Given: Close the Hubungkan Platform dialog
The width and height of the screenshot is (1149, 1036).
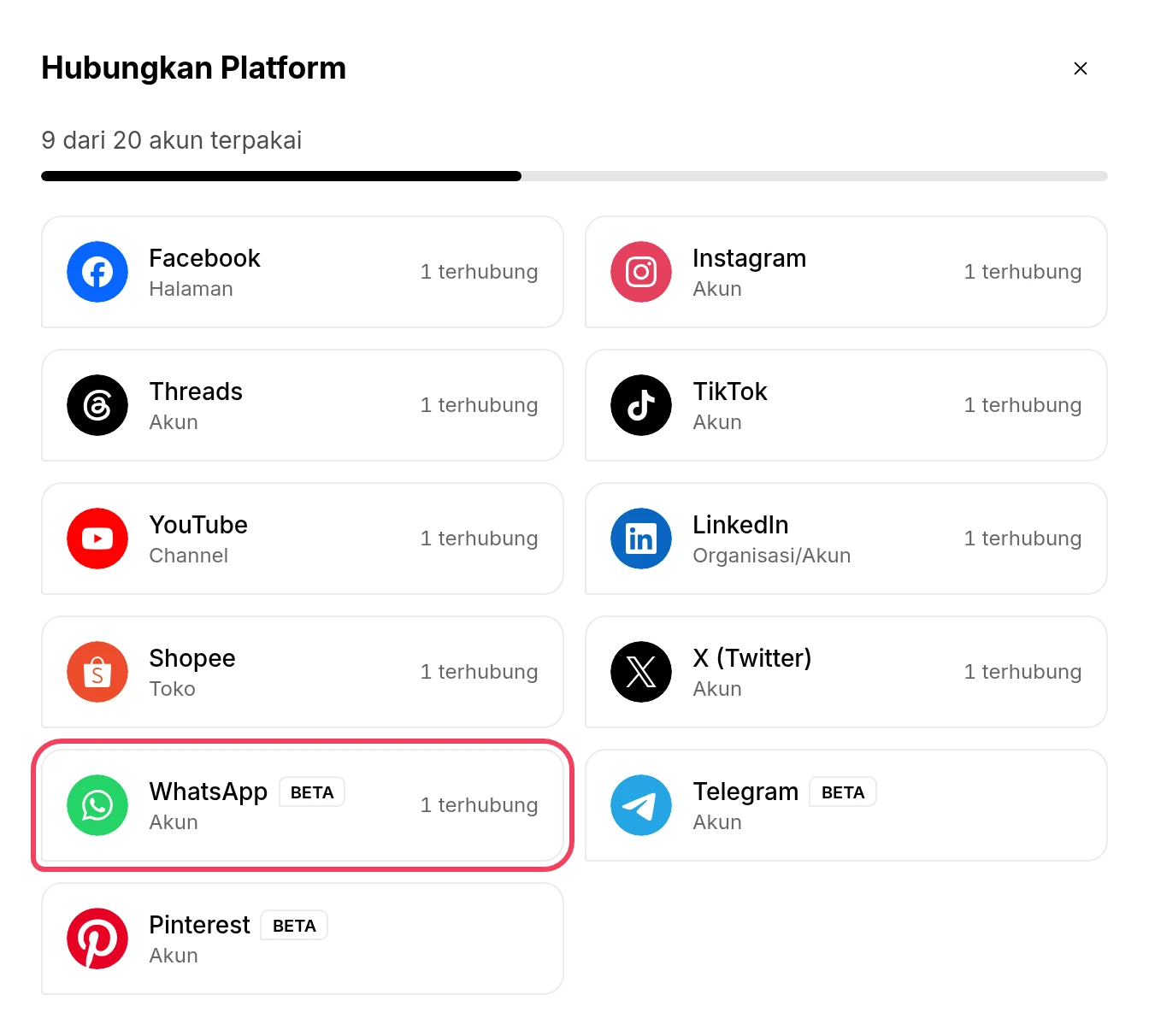Looking at the screenshot, I should (1081, 68).
